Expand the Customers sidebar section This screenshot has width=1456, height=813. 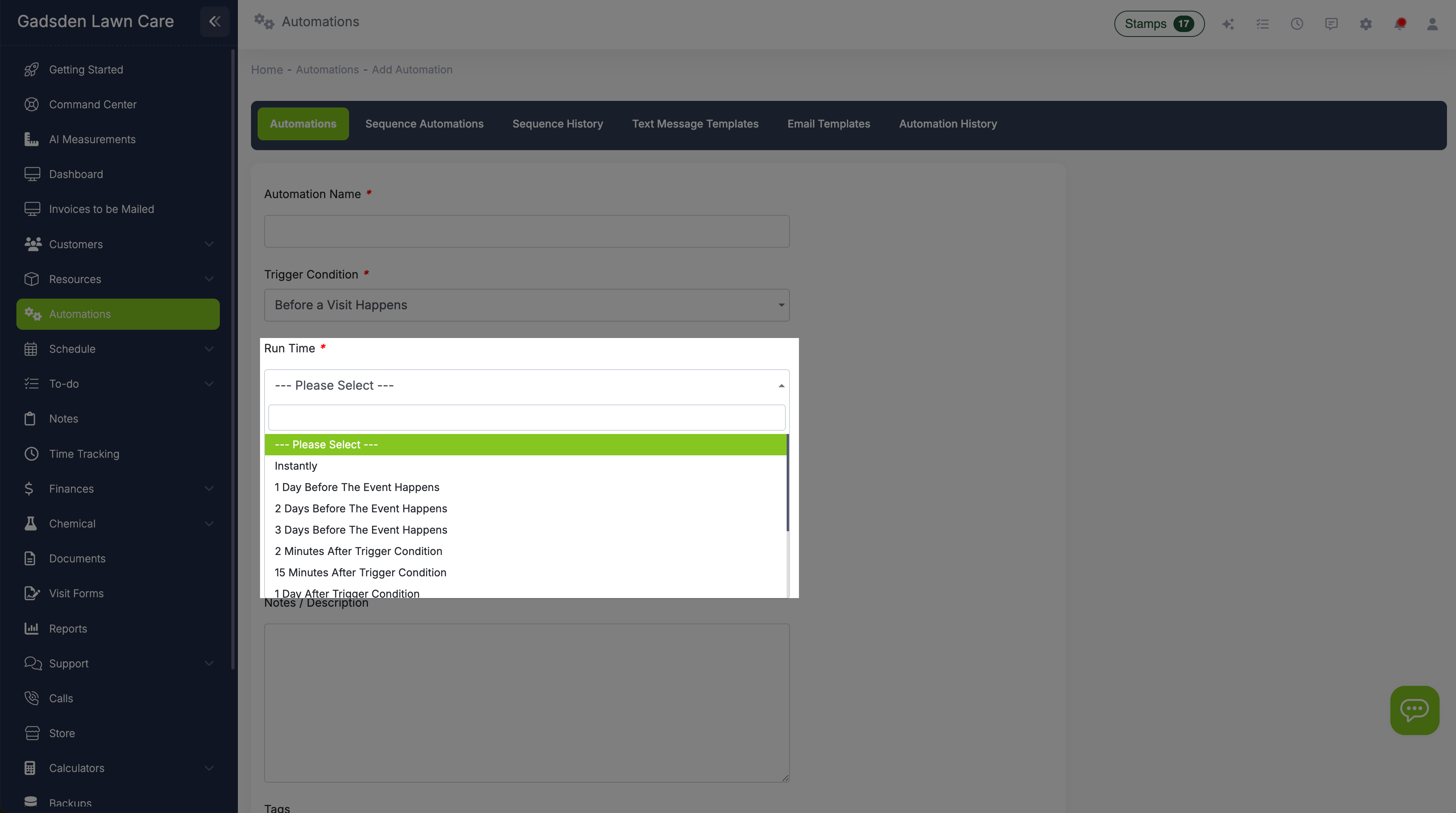click(x=209, y=244)
